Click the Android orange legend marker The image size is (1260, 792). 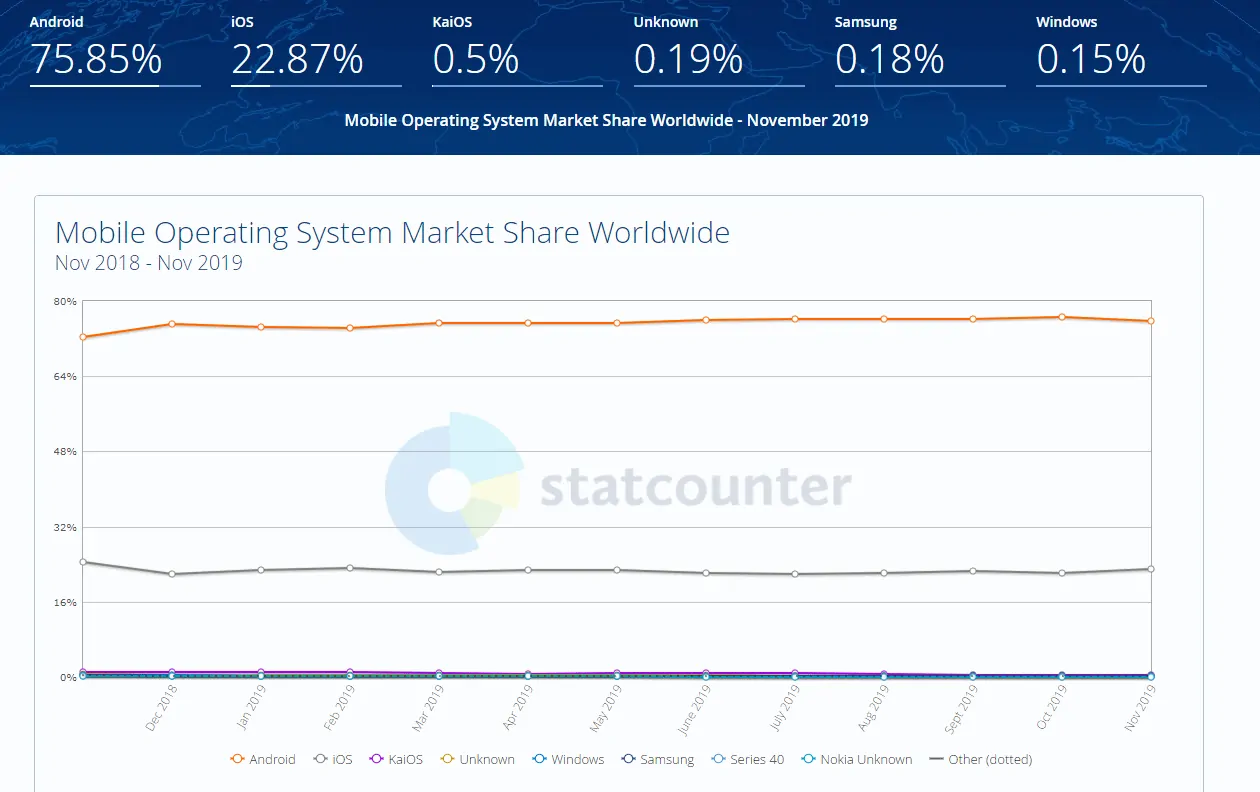(x=238, y=759)
